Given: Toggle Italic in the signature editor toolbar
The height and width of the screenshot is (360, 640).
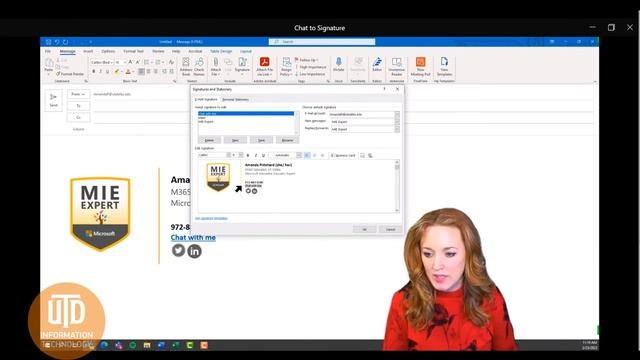Looking at the screenshot, I should [x=256, y=156].
